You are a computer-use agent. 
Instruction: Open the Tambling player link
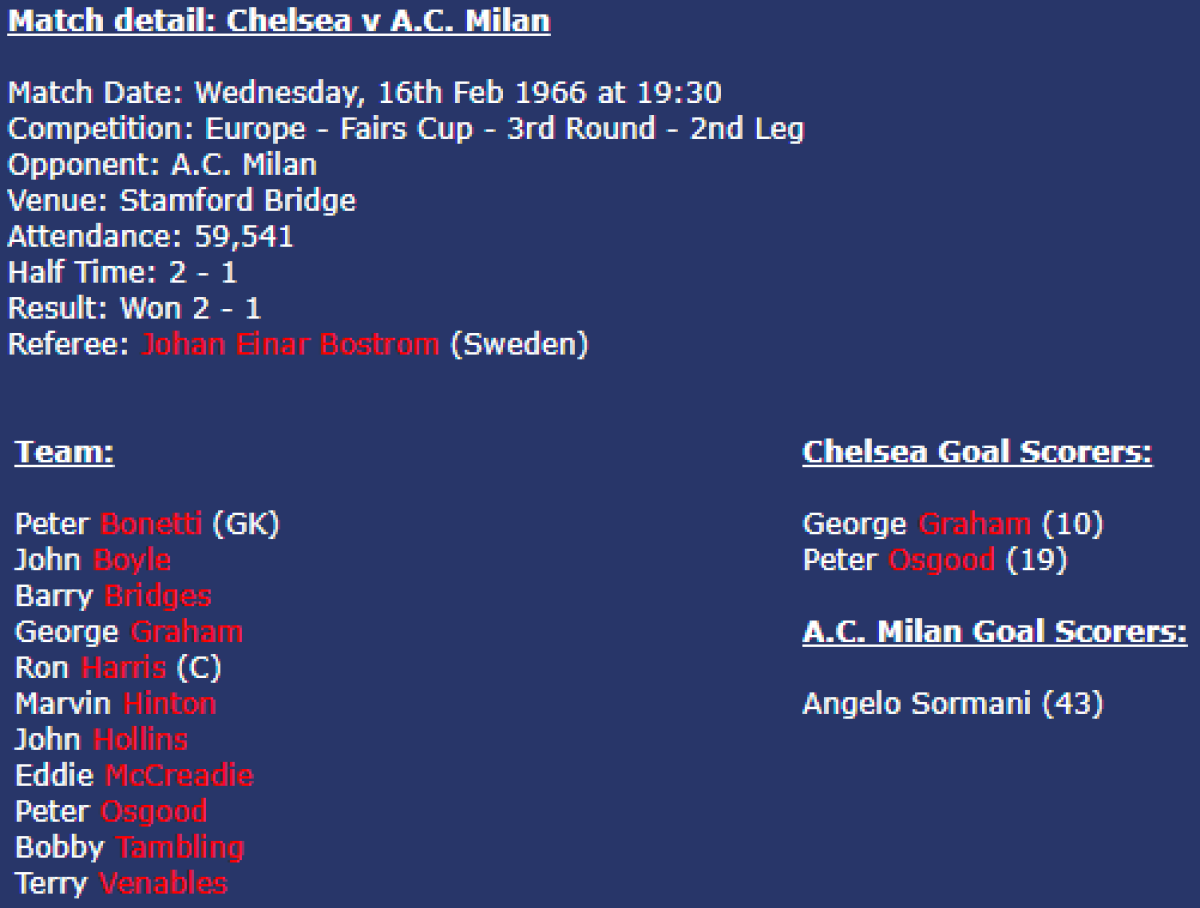pyautogui.click(x=180, y=848)
